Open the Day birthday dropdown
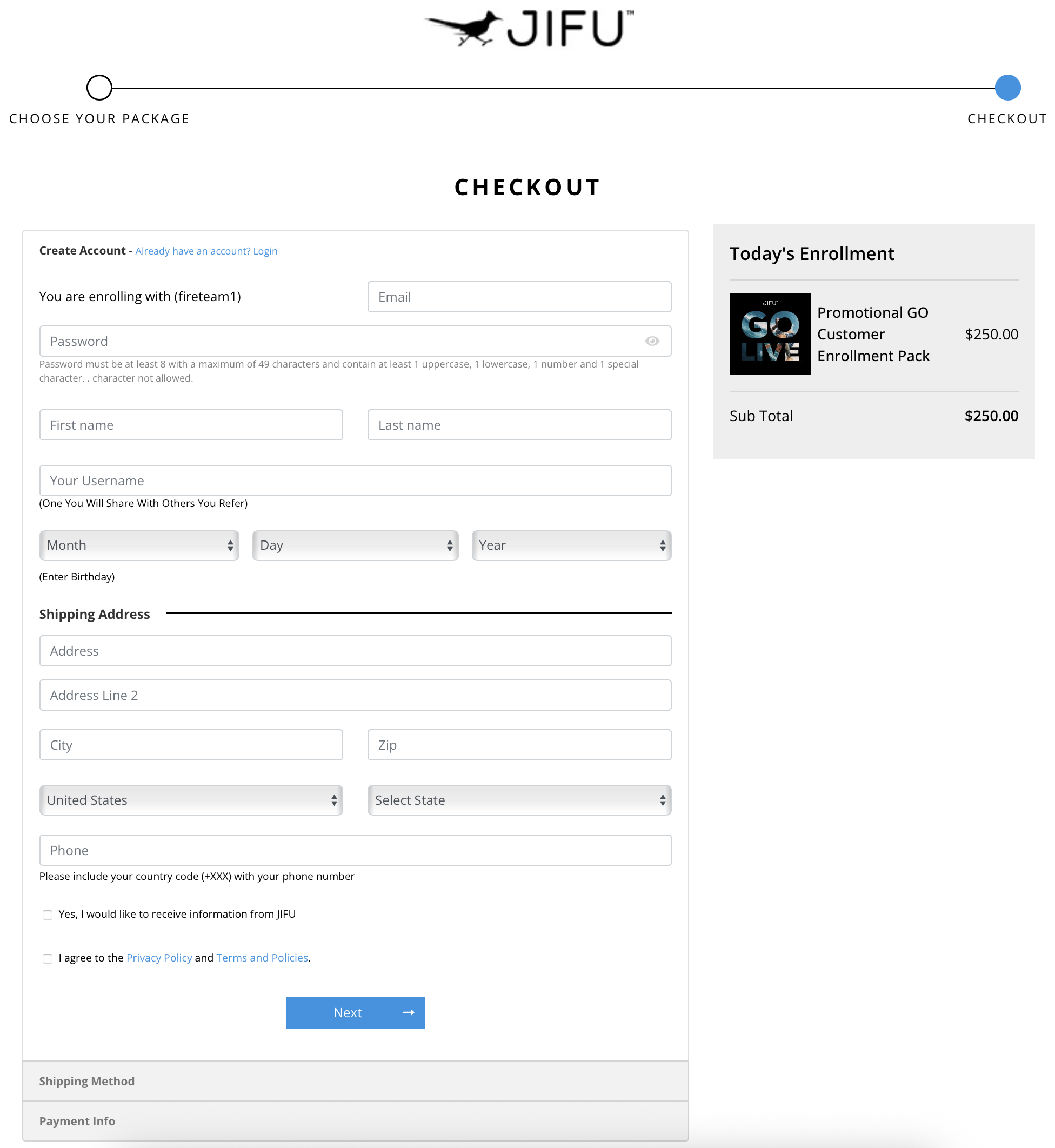1055x1148 pixels. click(x=355, y=546)
